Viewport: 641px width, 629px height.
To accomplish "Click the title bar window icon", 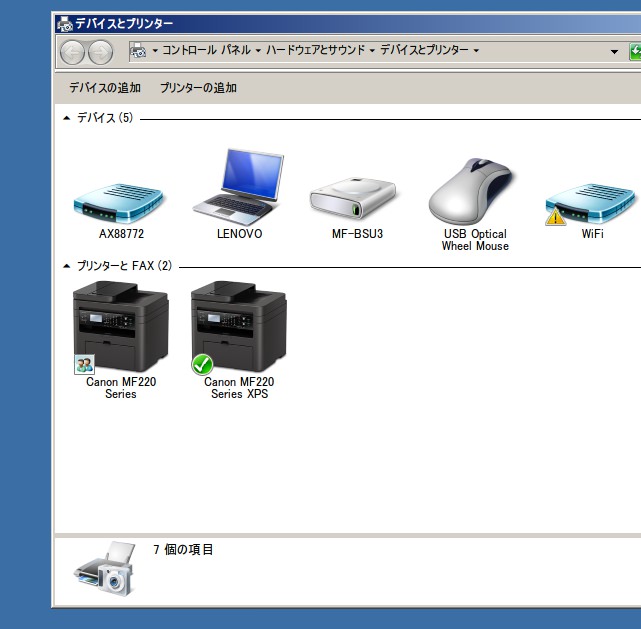I will (65, 24).
